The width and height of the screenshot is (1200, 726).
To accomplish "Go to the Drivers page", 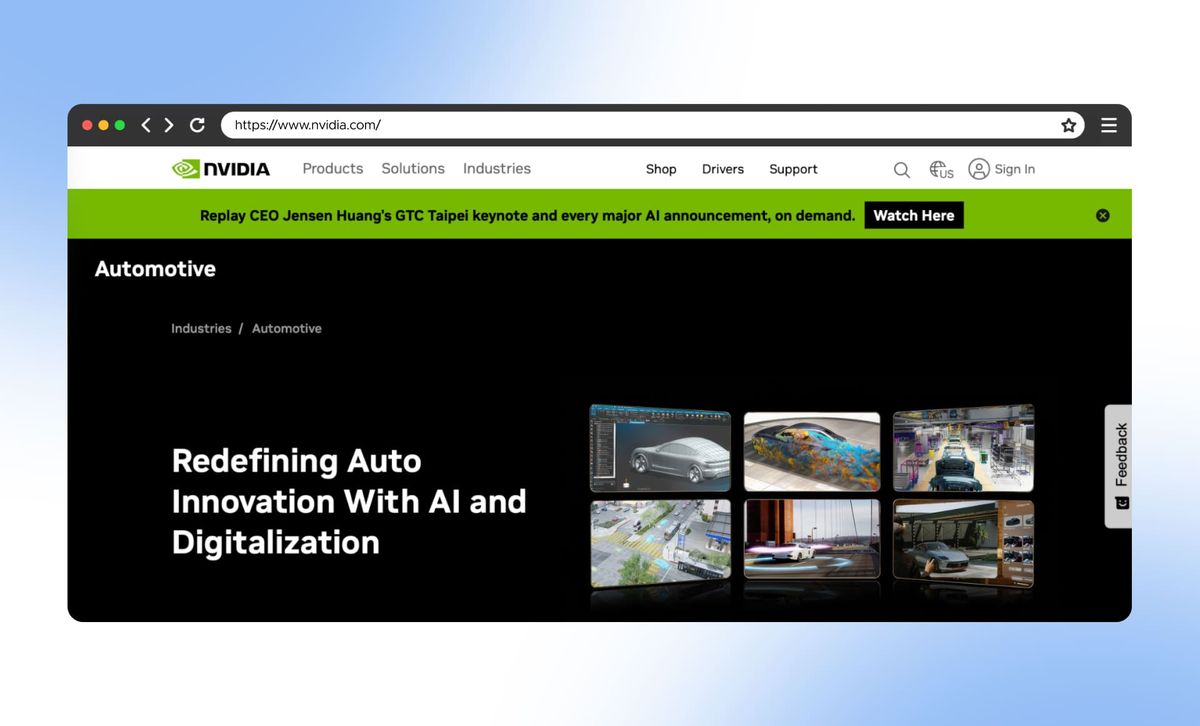I will [723, 170].
